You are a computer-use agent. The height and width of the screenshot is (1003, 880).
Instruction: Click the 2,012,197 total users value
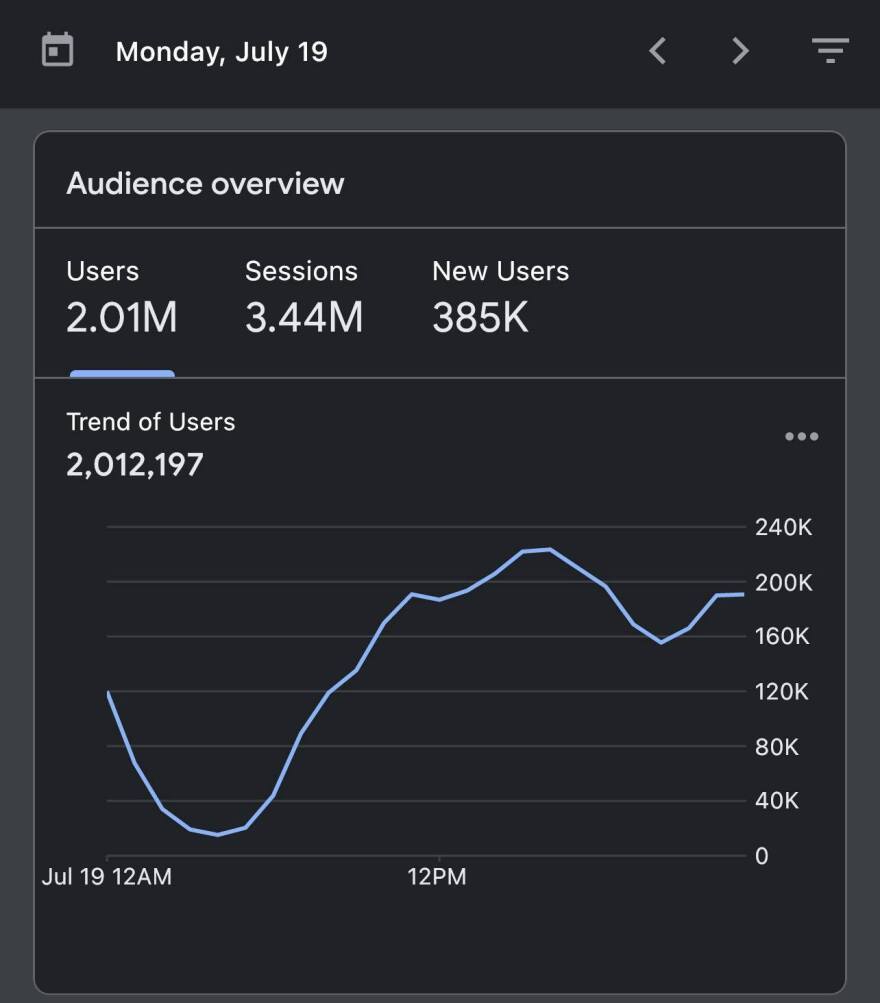(x=134, y=464)
